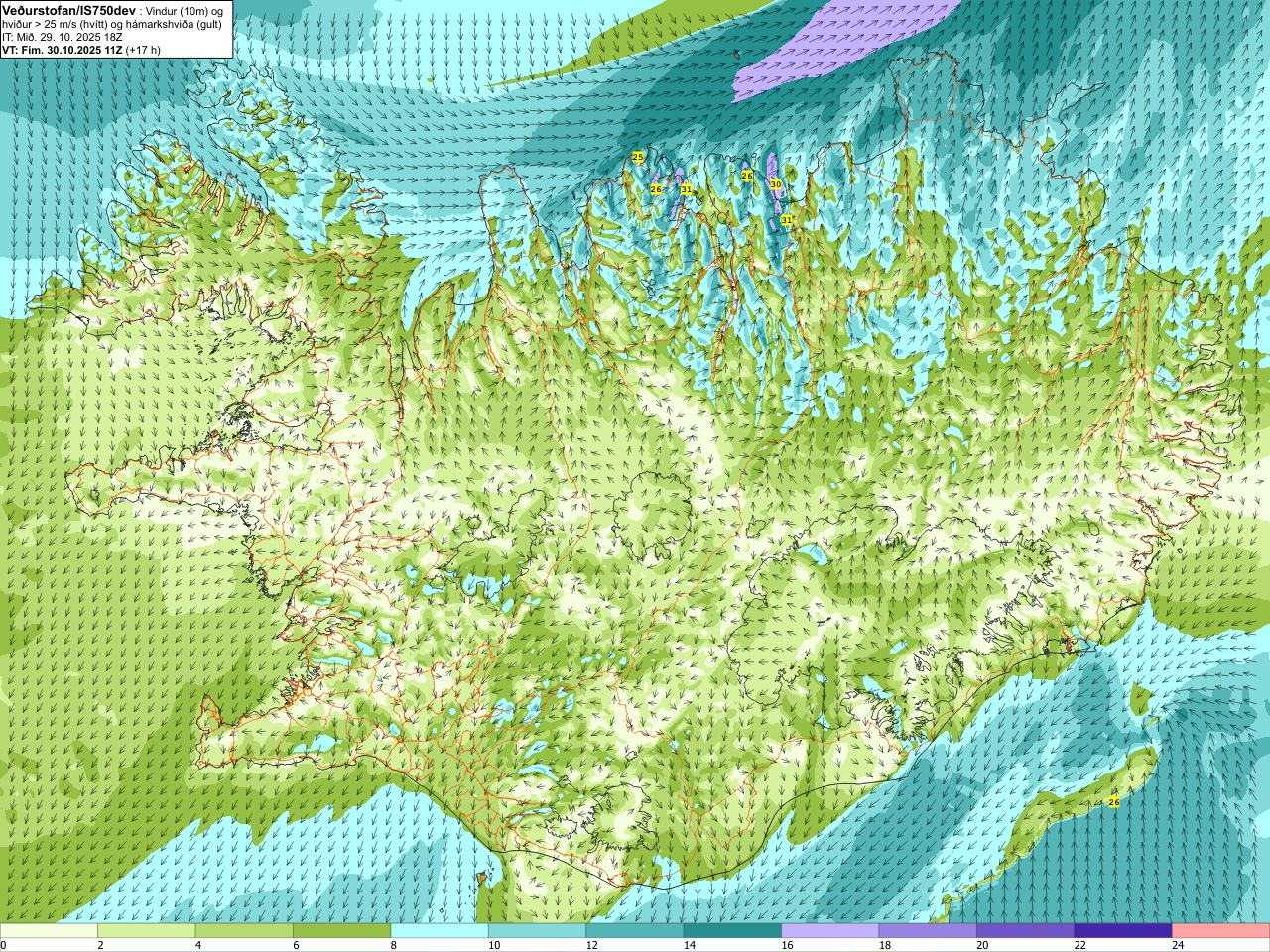
Task: Click the "IT: Mið. 29. 10. 2025 18Z" initial time text
Action: [x=63, y=37]
